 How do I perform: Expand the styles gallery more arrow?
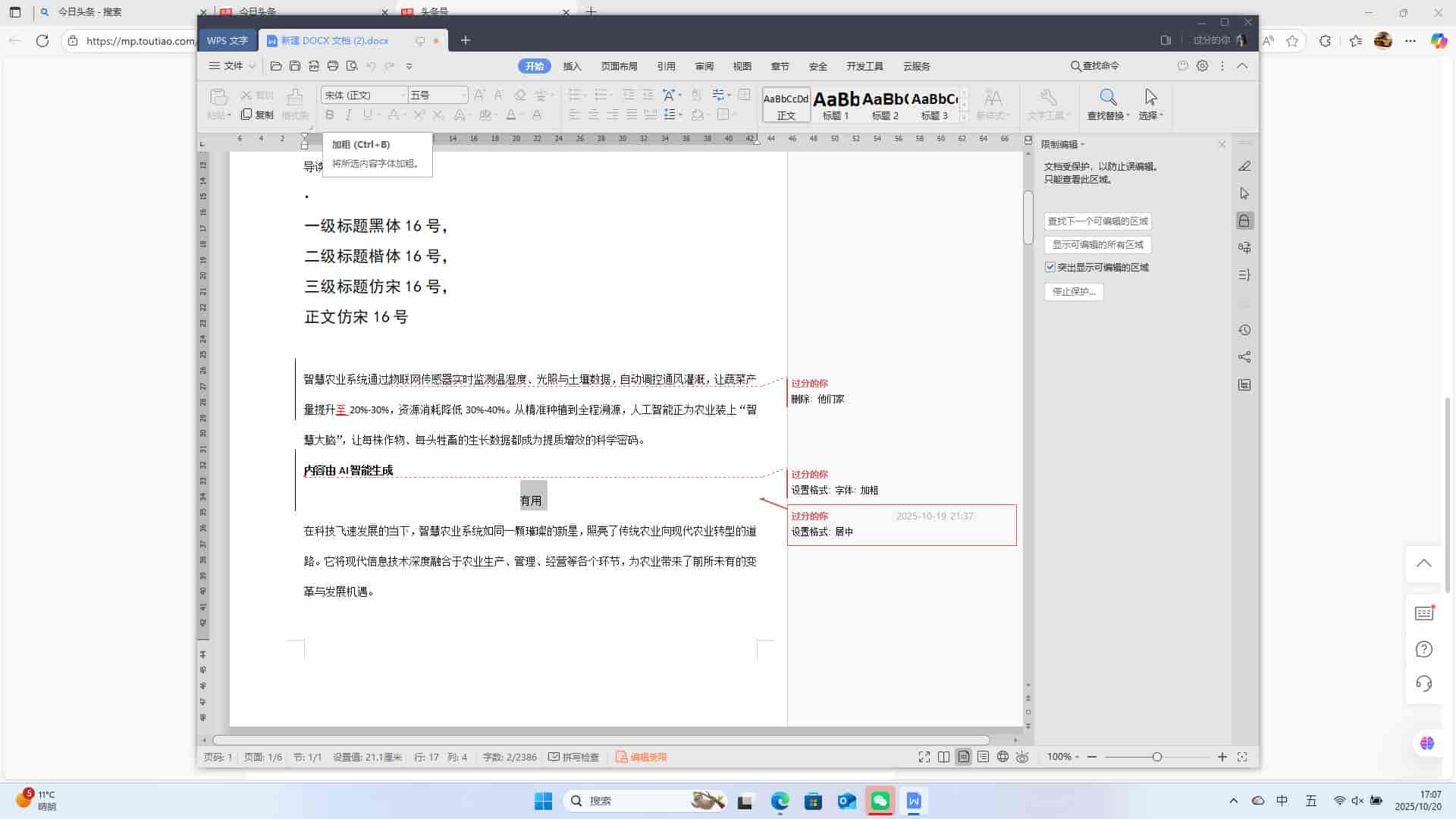pos(964,117)
